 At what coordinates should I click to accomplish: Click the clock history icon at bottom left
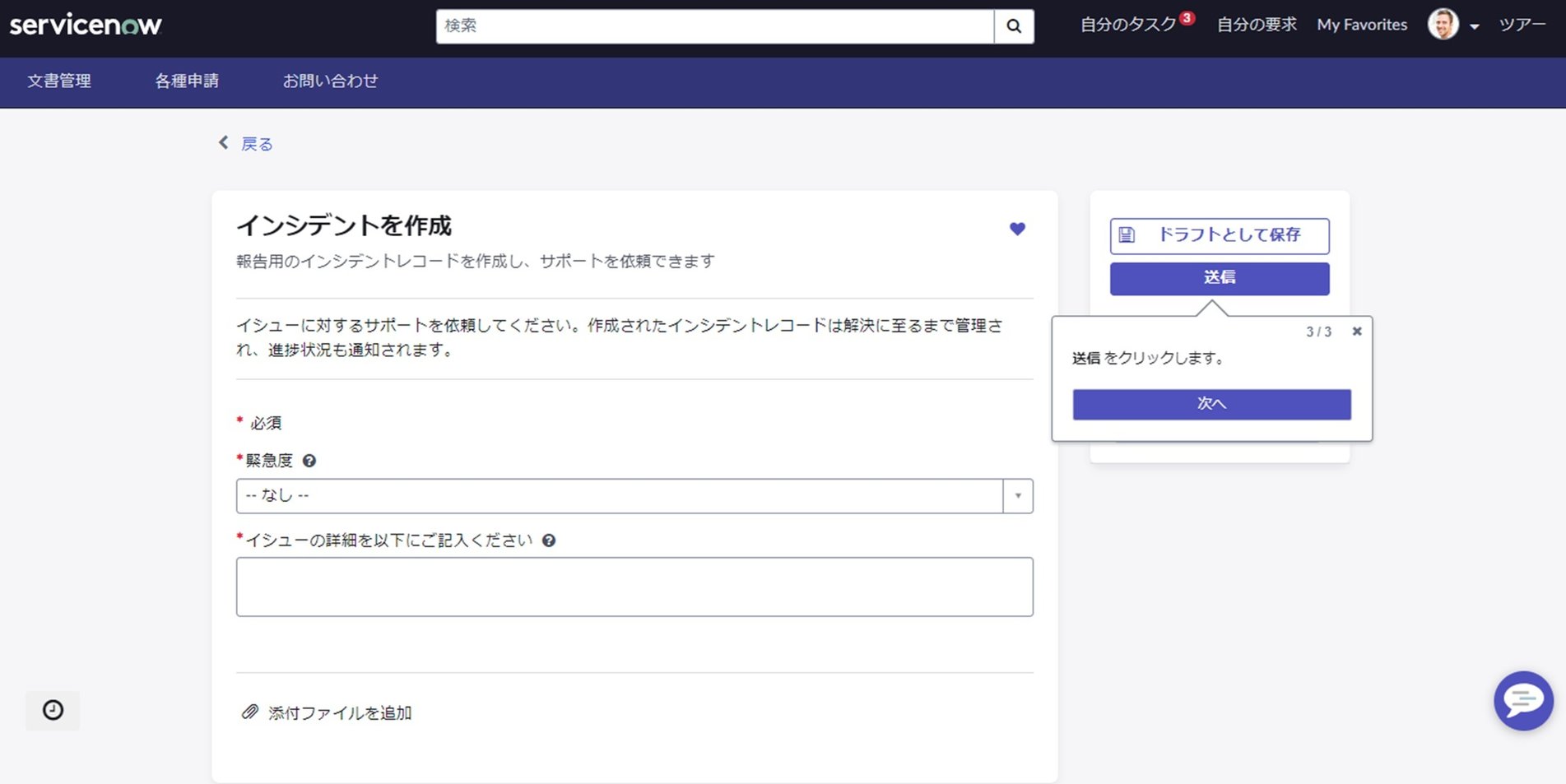pyautogui.click(x=52, y=710)
